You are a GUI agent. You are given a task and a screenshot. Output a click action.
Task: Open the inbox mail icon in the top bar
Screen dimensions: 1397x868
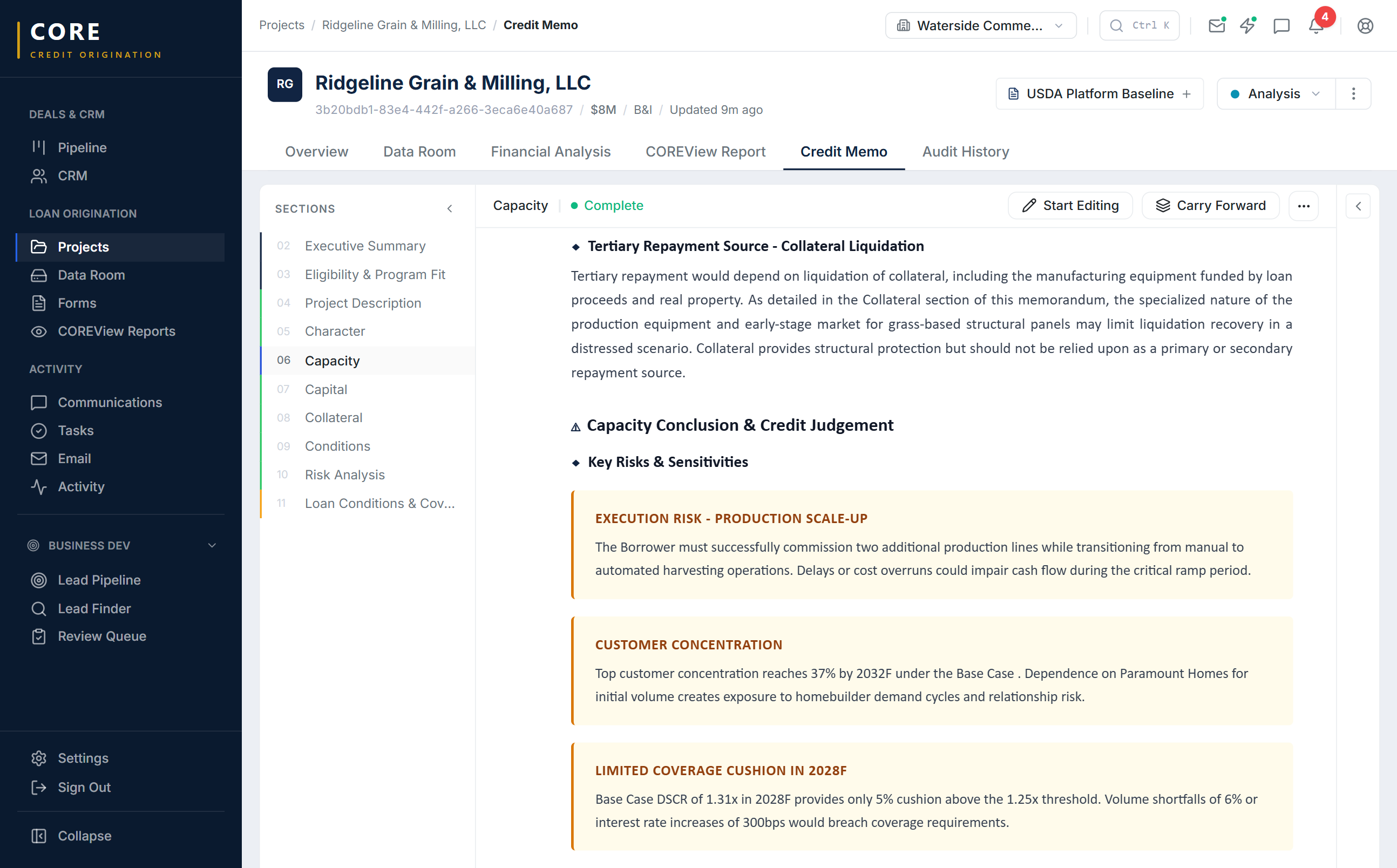click(x=1216, y=25)
